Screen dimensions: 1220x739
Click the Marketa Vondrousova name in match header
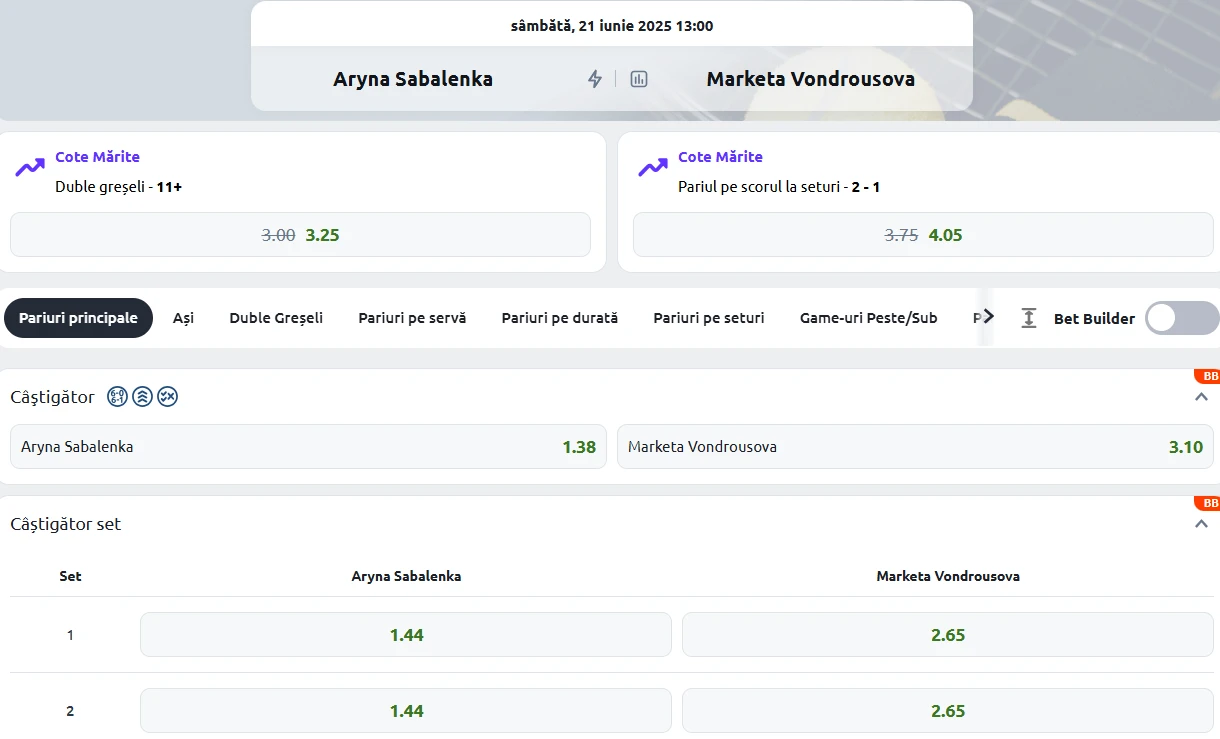[811, 79]
